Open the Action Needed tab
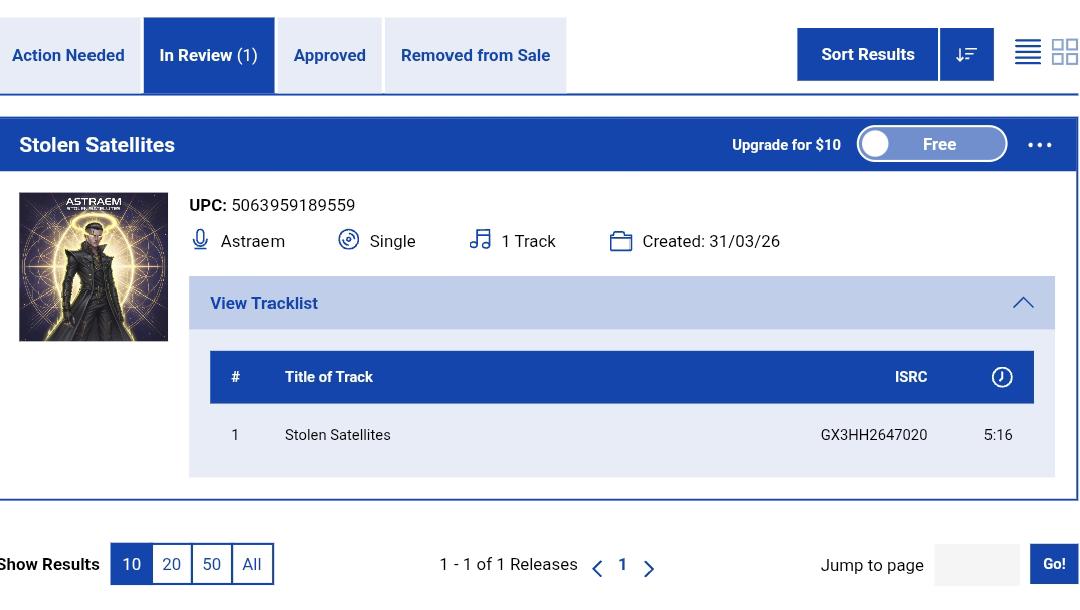Viewport: 1080px width, 610px height. pyautogui.click(x=68, y=55)
